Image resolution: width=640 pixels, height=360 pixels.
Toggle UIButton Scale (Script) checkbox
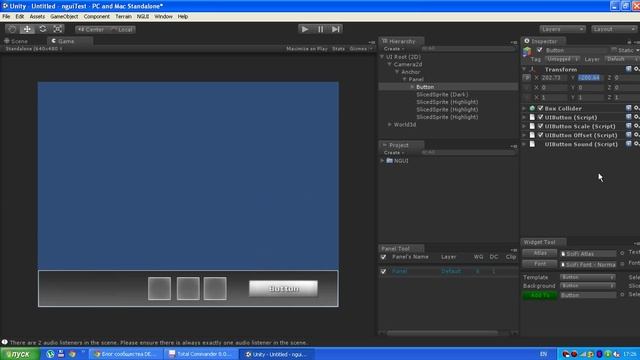[540, 127]
